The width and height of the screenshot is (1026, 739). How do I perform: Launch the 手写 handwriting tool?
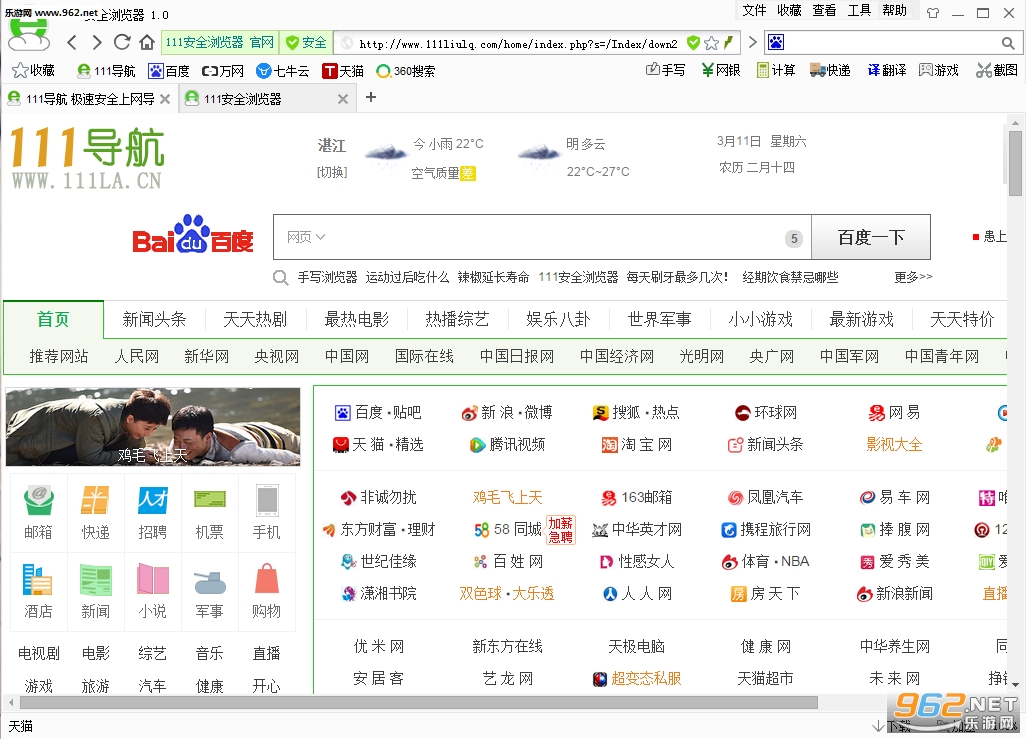coord(665,70)
